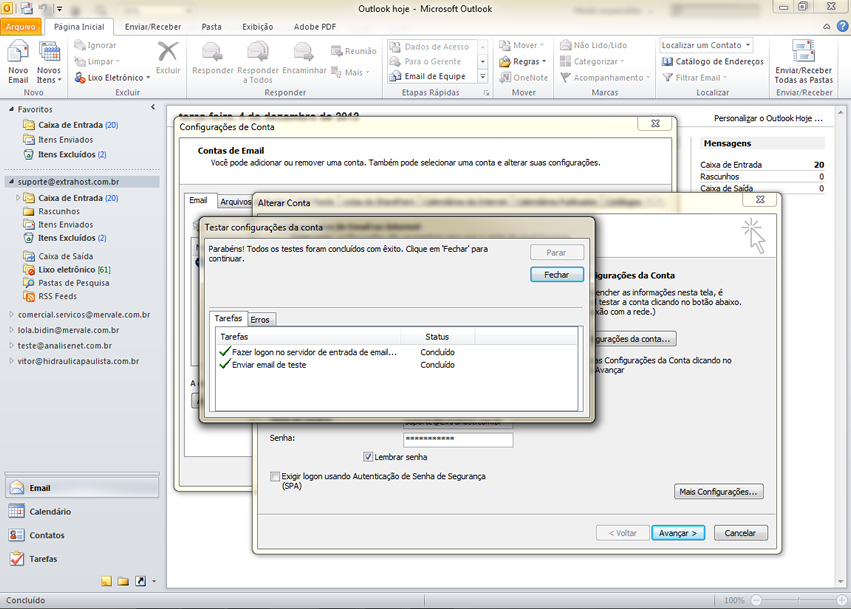The height and width of the screenshot is (609, 851).
Task: Click the Localizar um Contato search box
Action: [706, 45]
